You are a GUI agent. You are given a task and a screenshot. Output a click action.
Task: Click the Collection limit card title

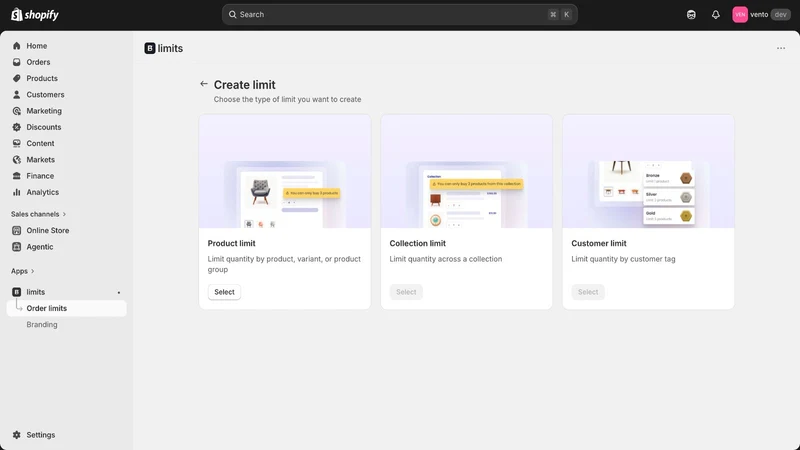(x=417, y=243)
